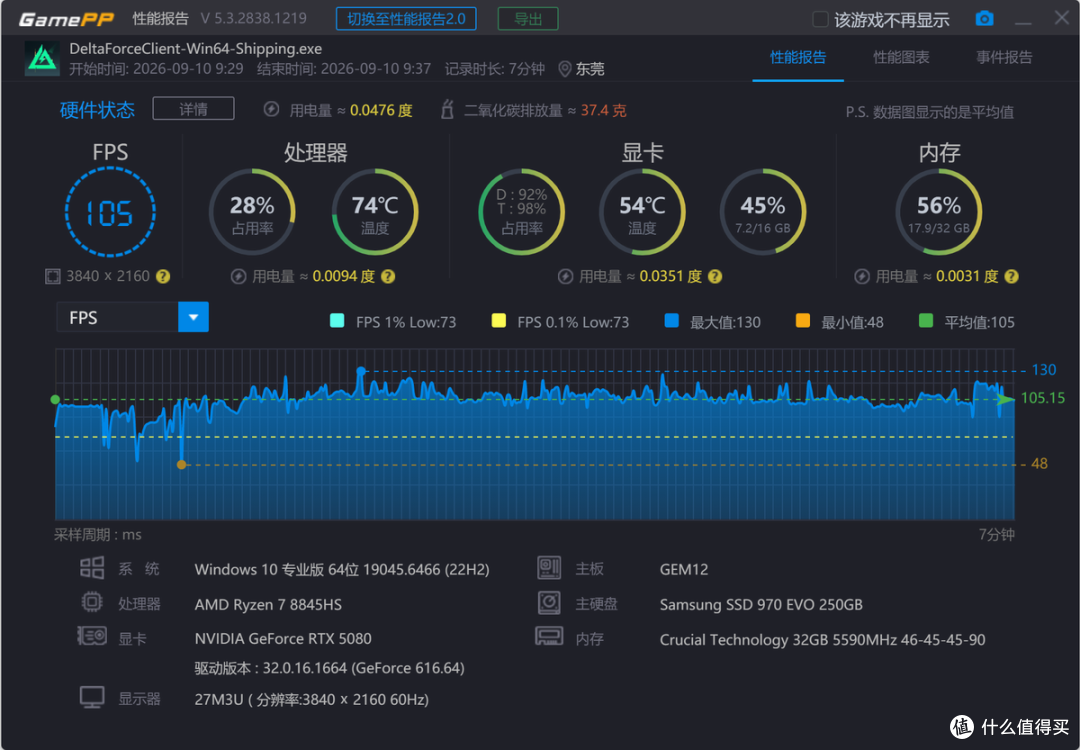Click the processor 28% usage gauge
1080x750 pixels.
252,212
